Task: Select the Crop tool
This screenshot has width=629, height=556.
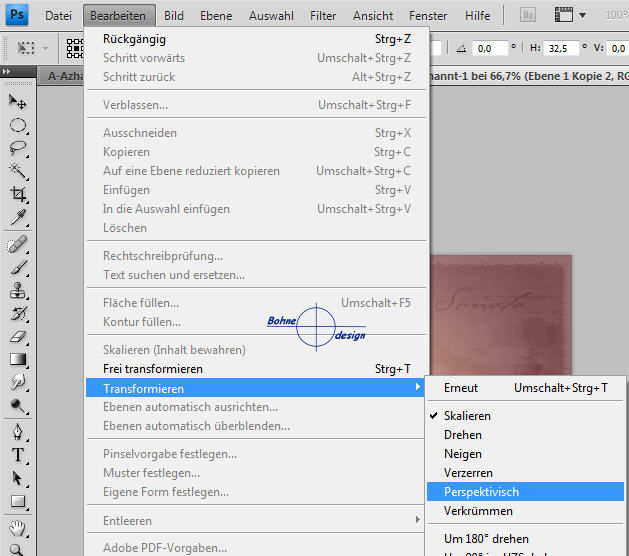Action: click(x=18, y=194)
